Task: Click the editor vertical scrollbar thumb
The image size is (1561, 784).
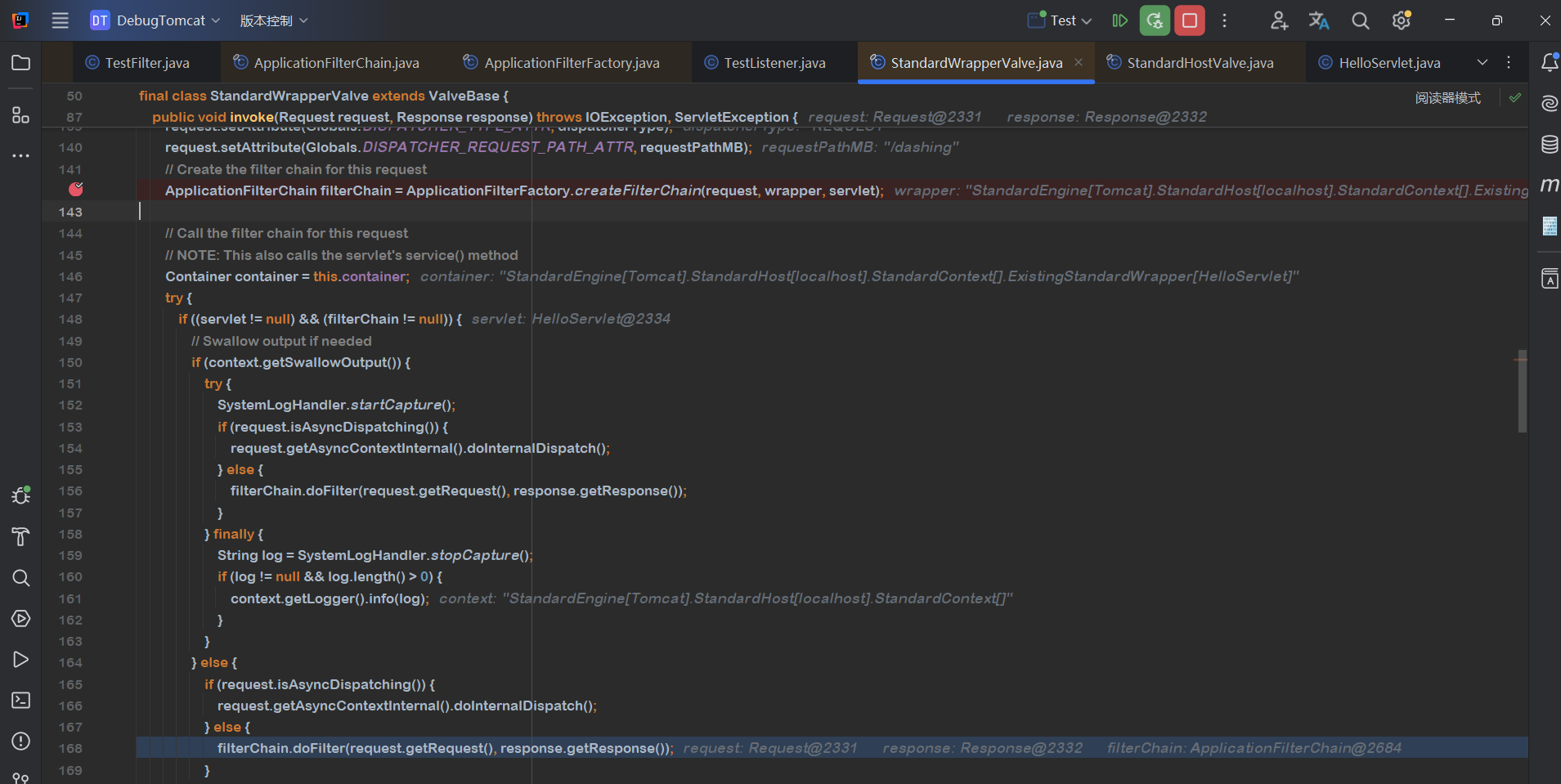Action: pos(1522,392)
